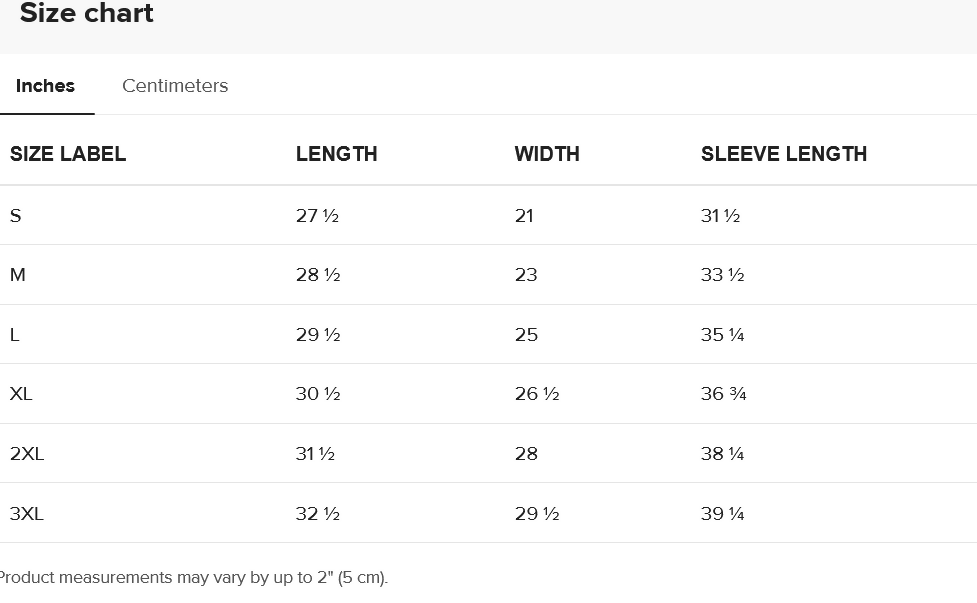Select the 2XL size row label

(27, 454)
